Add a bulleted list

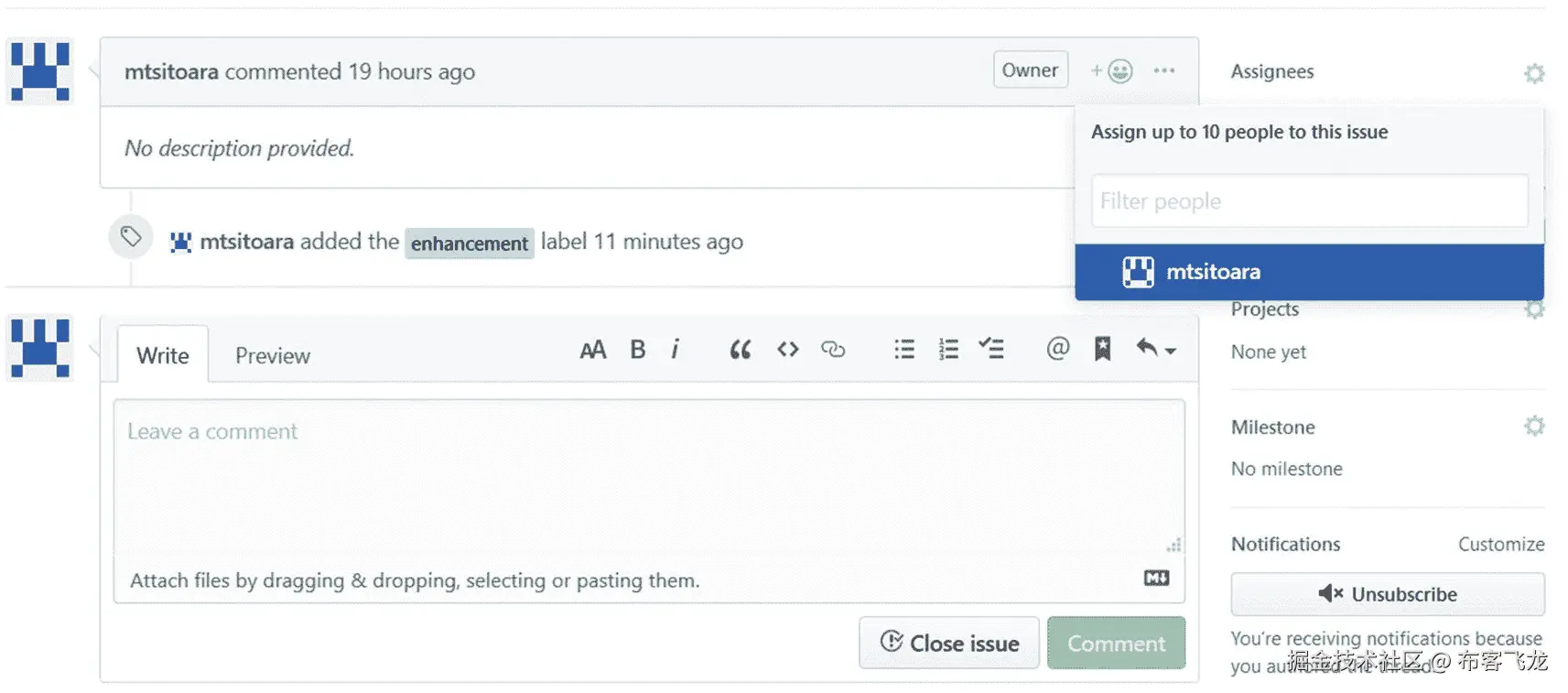903,350
